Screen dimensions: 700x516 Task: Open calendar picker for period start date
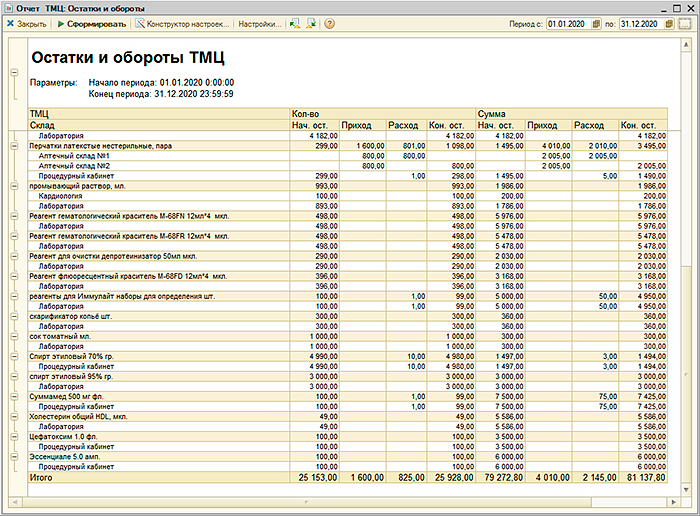[596, 22]
